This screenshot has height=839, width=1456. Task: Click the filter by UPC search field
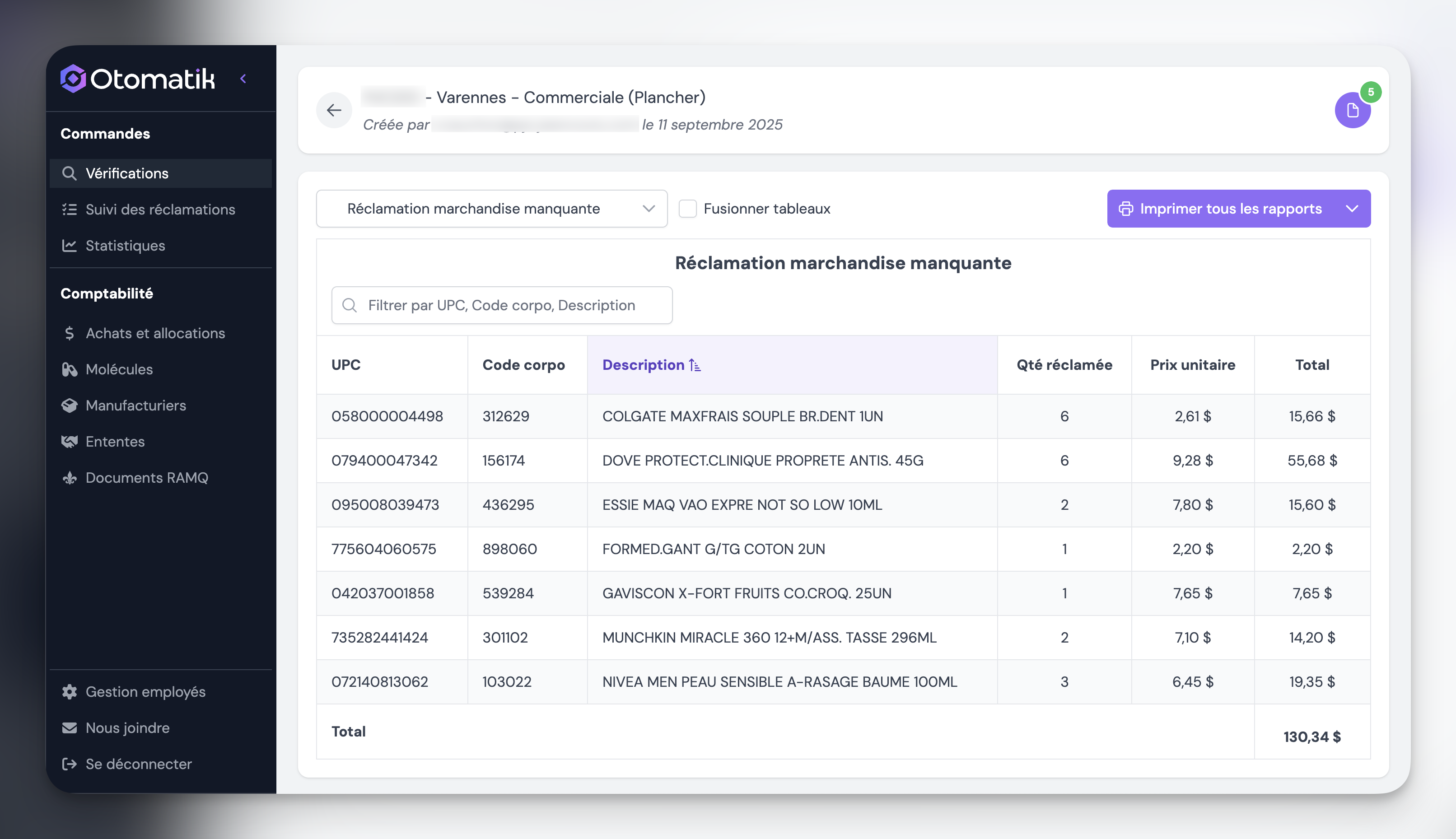[x=501, y=305]
